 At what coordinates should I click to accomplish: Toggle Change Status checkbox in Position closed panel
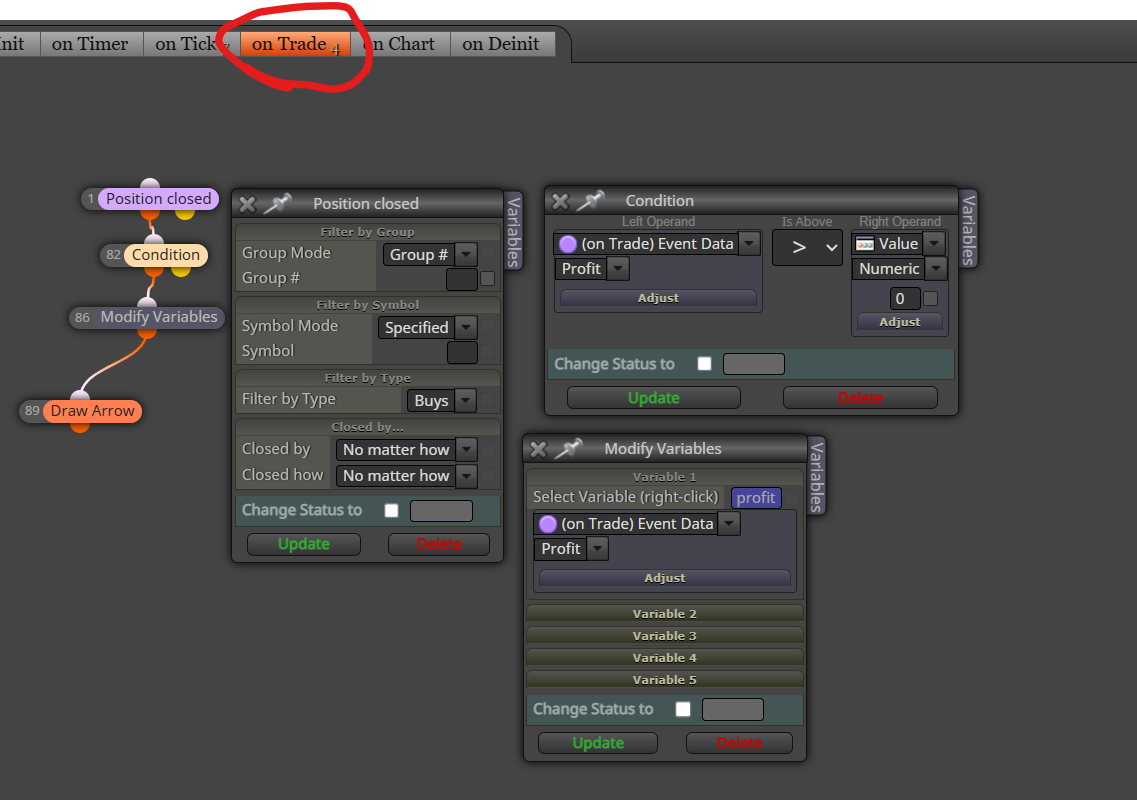(x=392, y=511)
